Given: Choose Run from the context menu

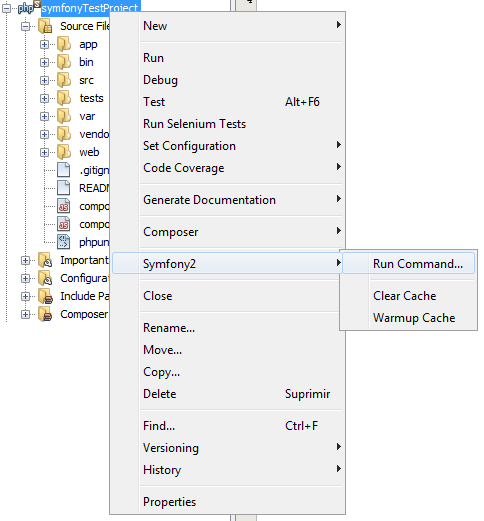Looking at the screenshot, I should 227,58.
